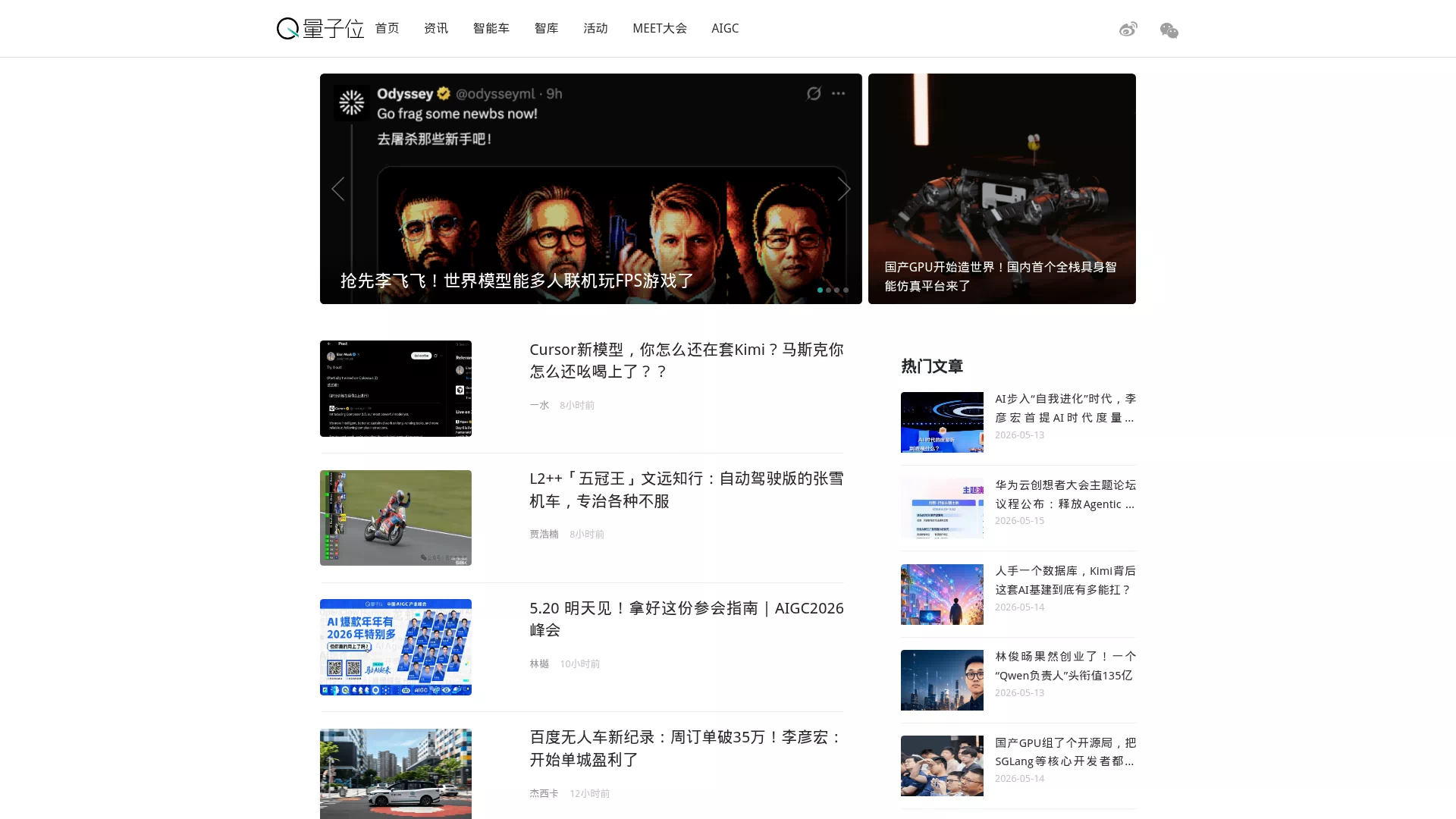This screenshot has height=819, width=1456.
Task: Open the 首页 nav item
Action: coord(387,28)
